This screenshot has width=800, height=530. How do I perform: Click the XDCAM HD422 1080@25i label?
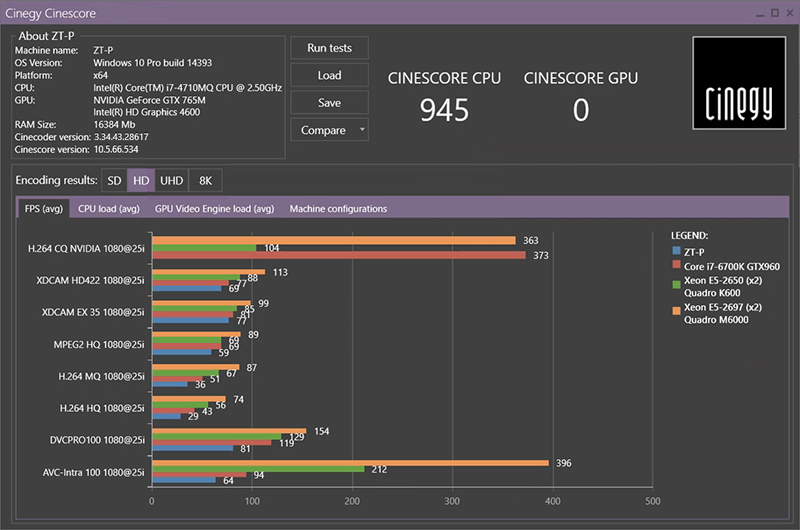pos(90,280)
